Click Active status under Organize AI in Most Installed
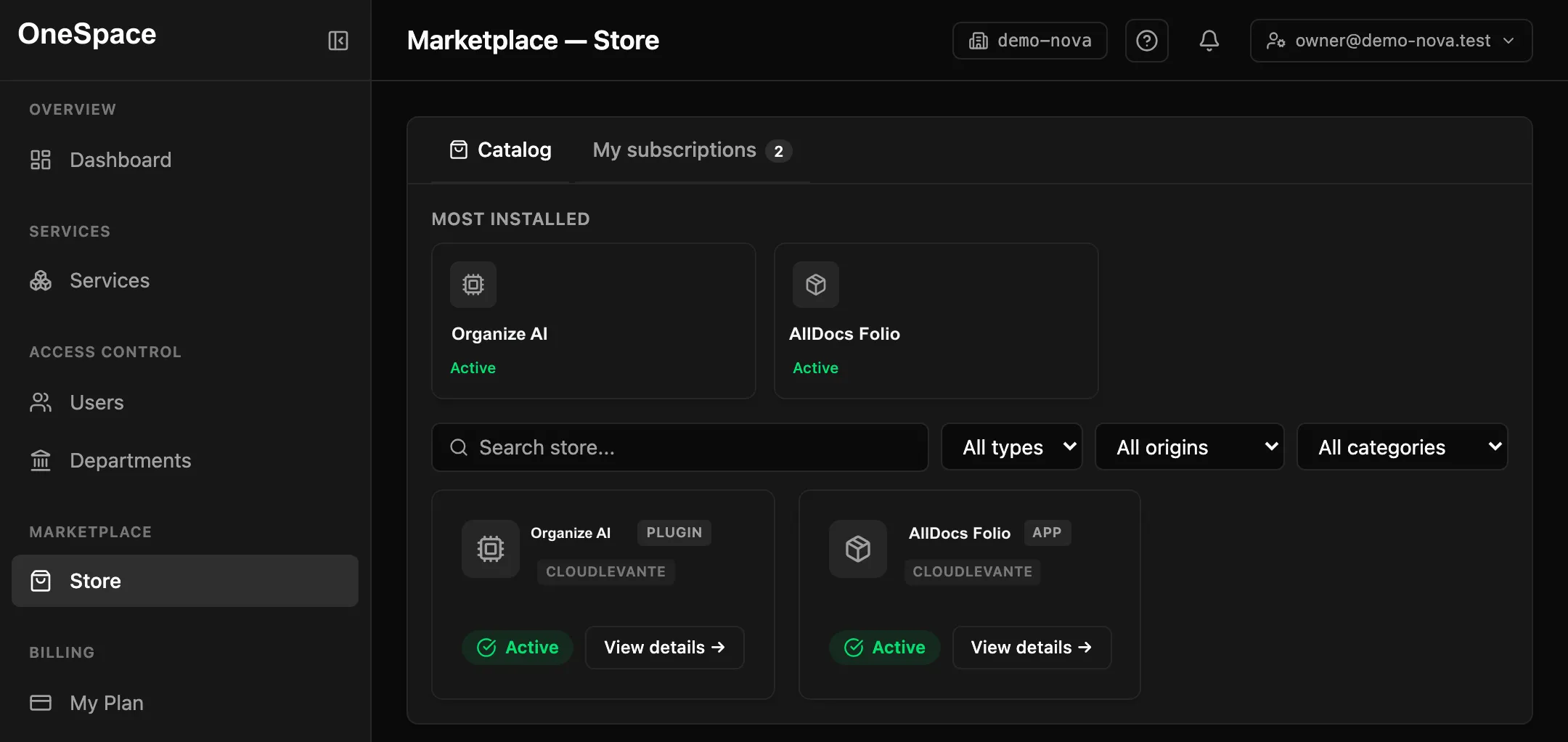This screenshot has height=742, width=1568. (x=473, y=368)
